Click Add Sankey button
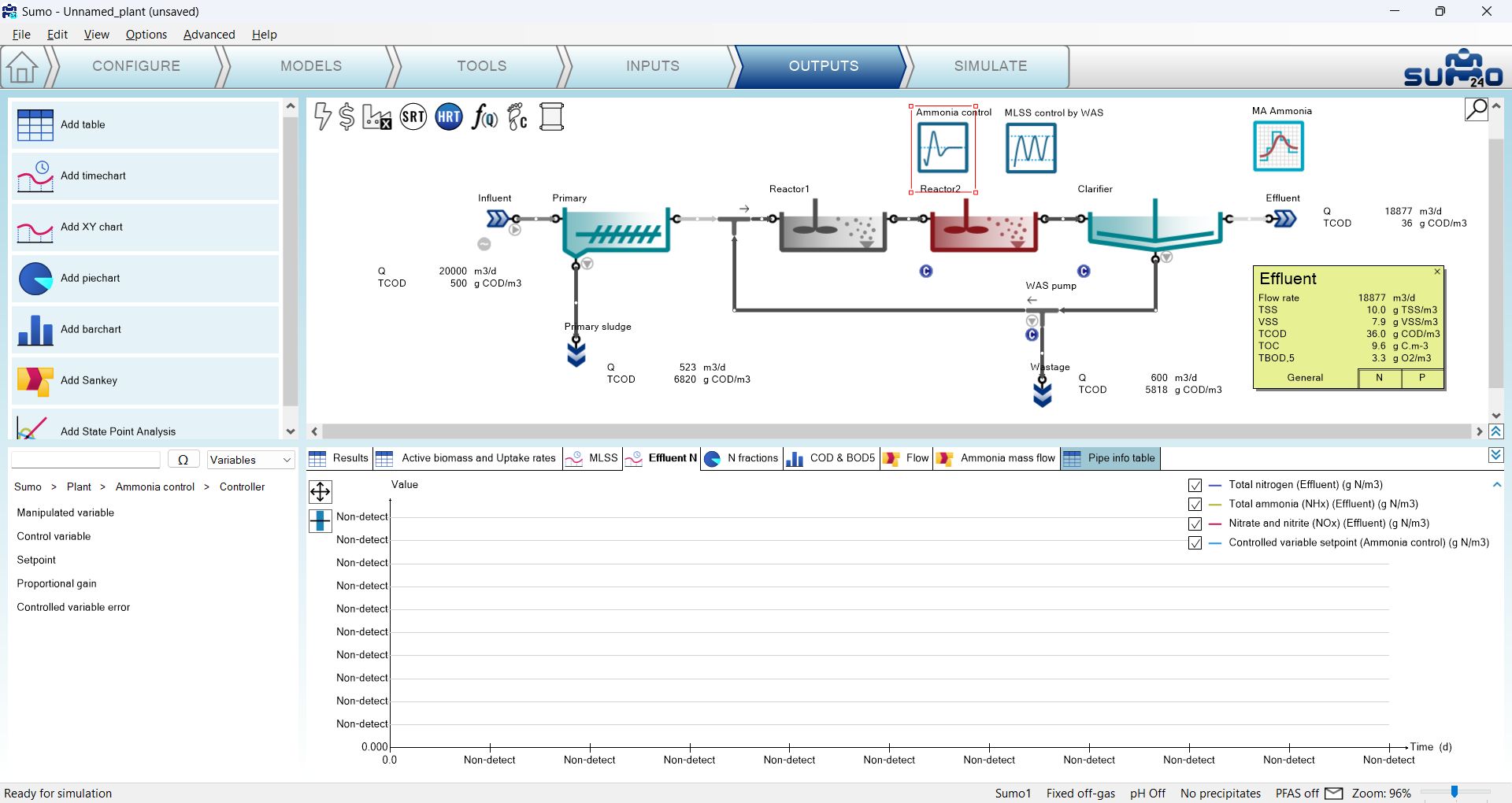Viewport: 1512px width, 803px height. [x=146, y=380]
